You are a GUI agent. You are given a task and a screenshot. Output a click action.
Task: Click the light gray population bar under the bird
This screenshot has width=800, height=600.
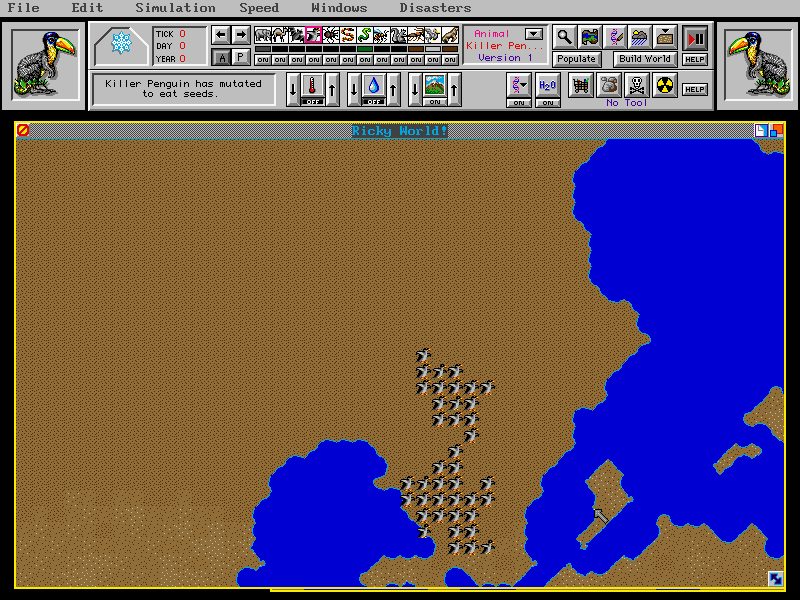[x=433, y=49]
